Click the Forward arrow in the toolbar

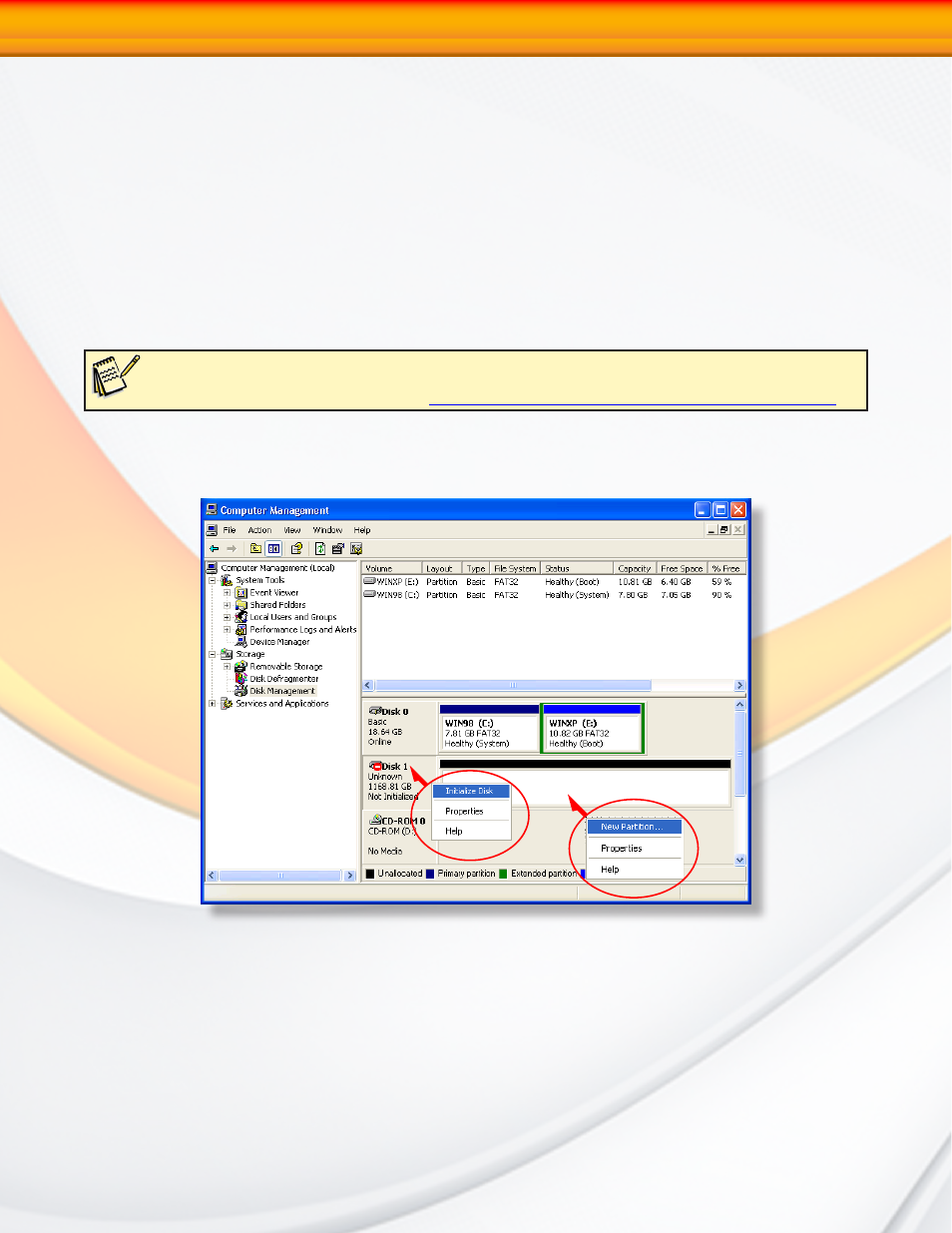tap(232, 548)
